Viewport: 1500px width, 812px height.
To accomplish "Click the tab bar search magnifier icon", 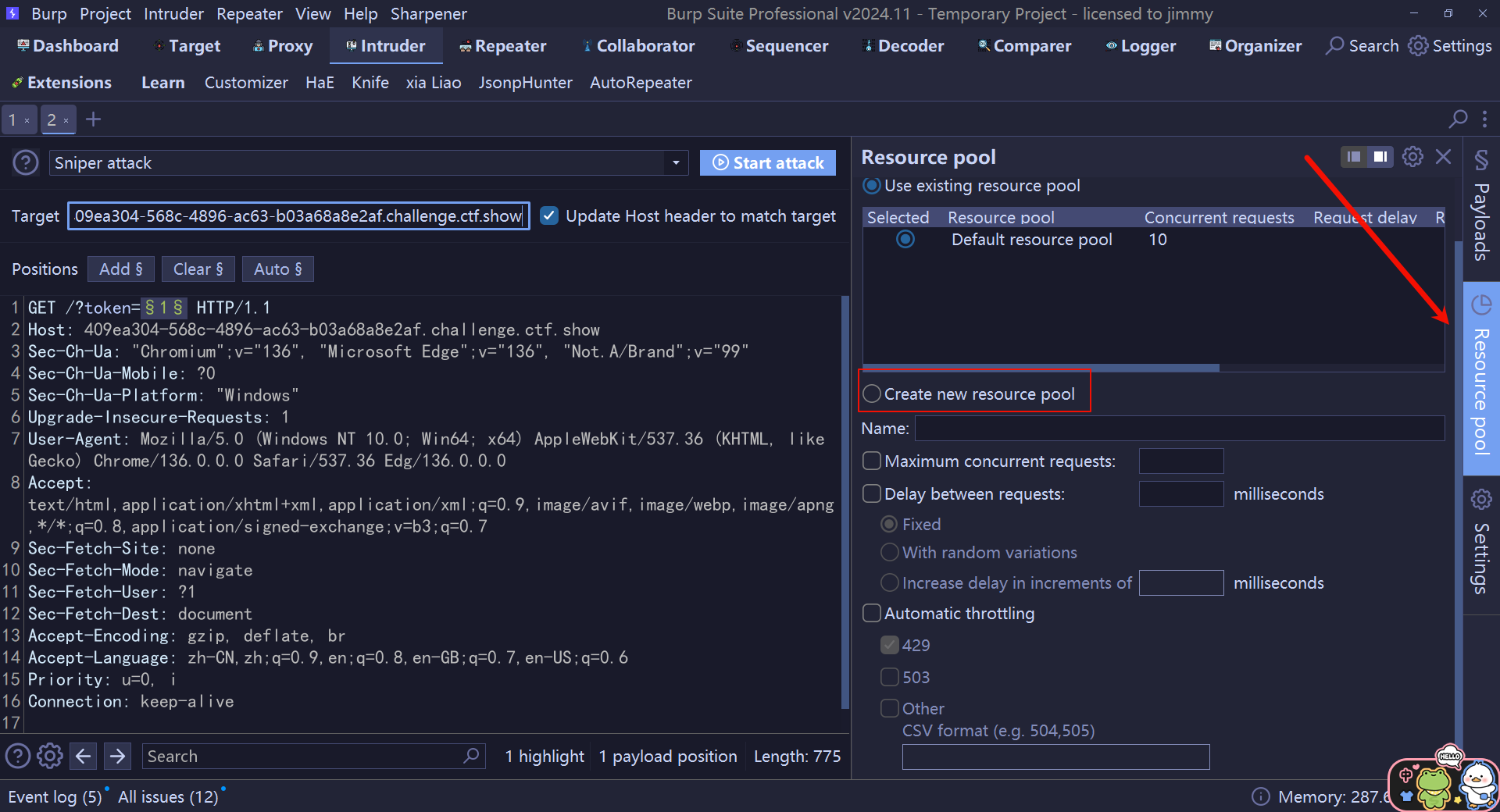I will pyautogui.click(x=1458, y=119).
